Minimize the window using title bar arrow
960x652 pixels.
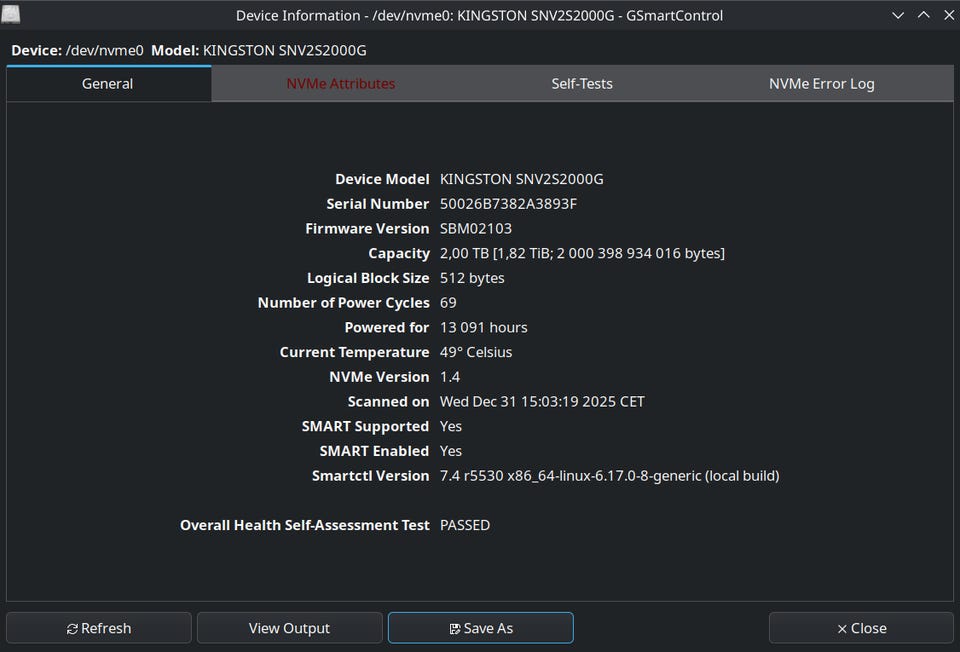pyautogui.click(x=898, y=15)
